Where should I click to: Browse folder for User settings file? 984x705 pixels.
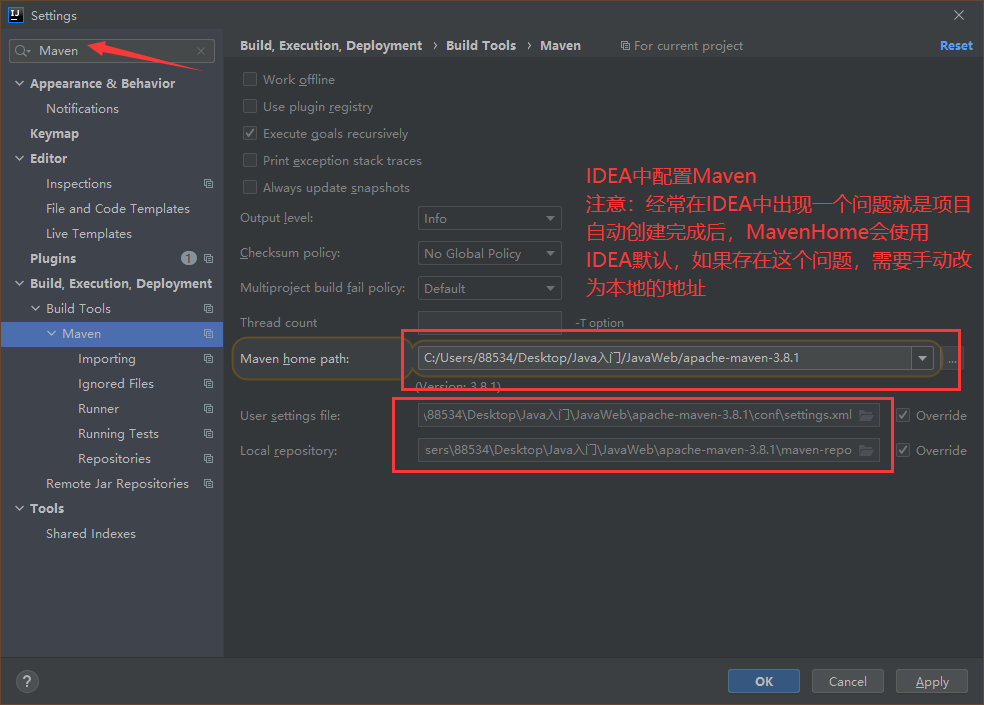(x=866, y=415)
